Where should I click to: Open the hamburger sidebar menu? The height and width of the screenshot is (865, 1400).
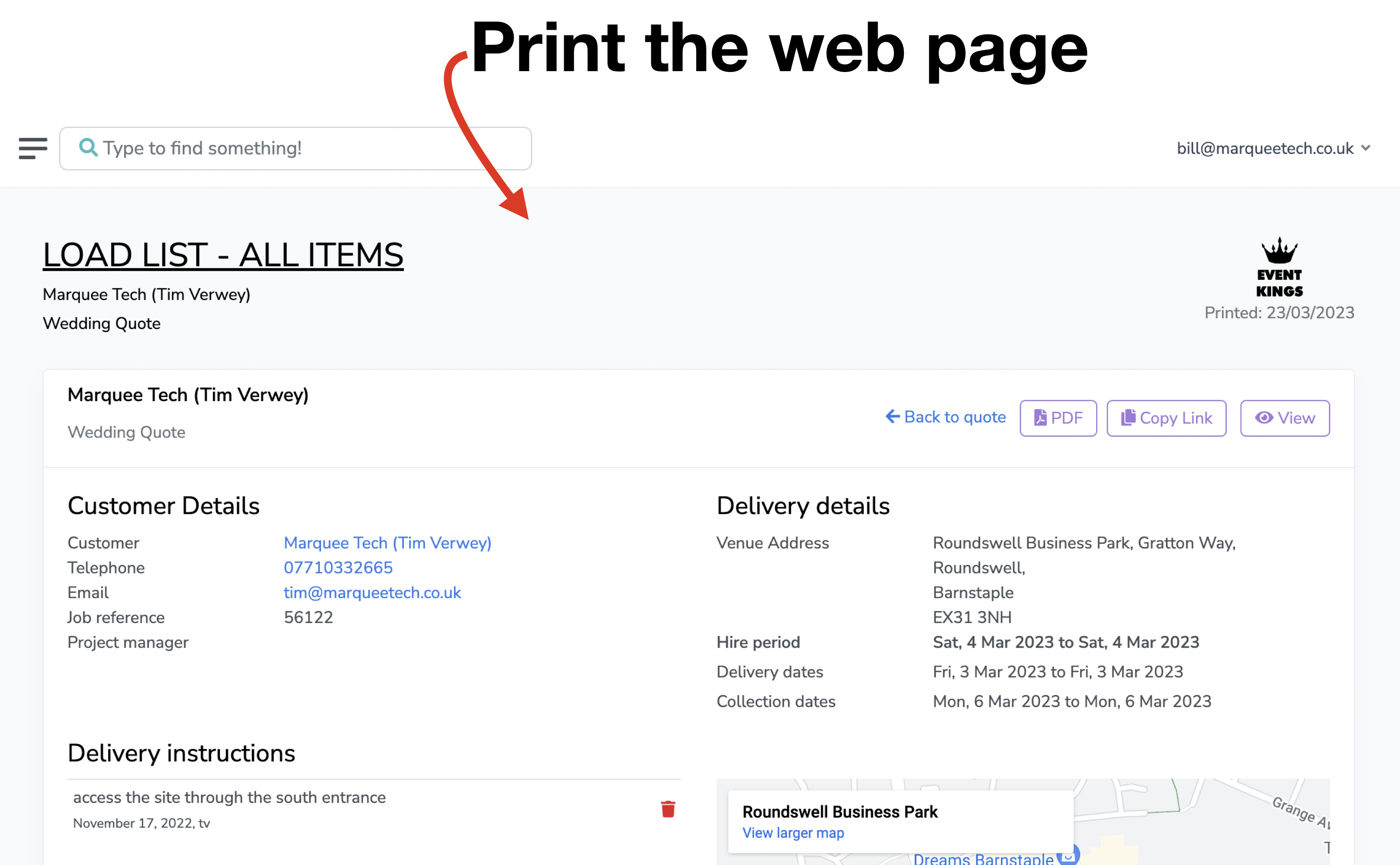33,148
